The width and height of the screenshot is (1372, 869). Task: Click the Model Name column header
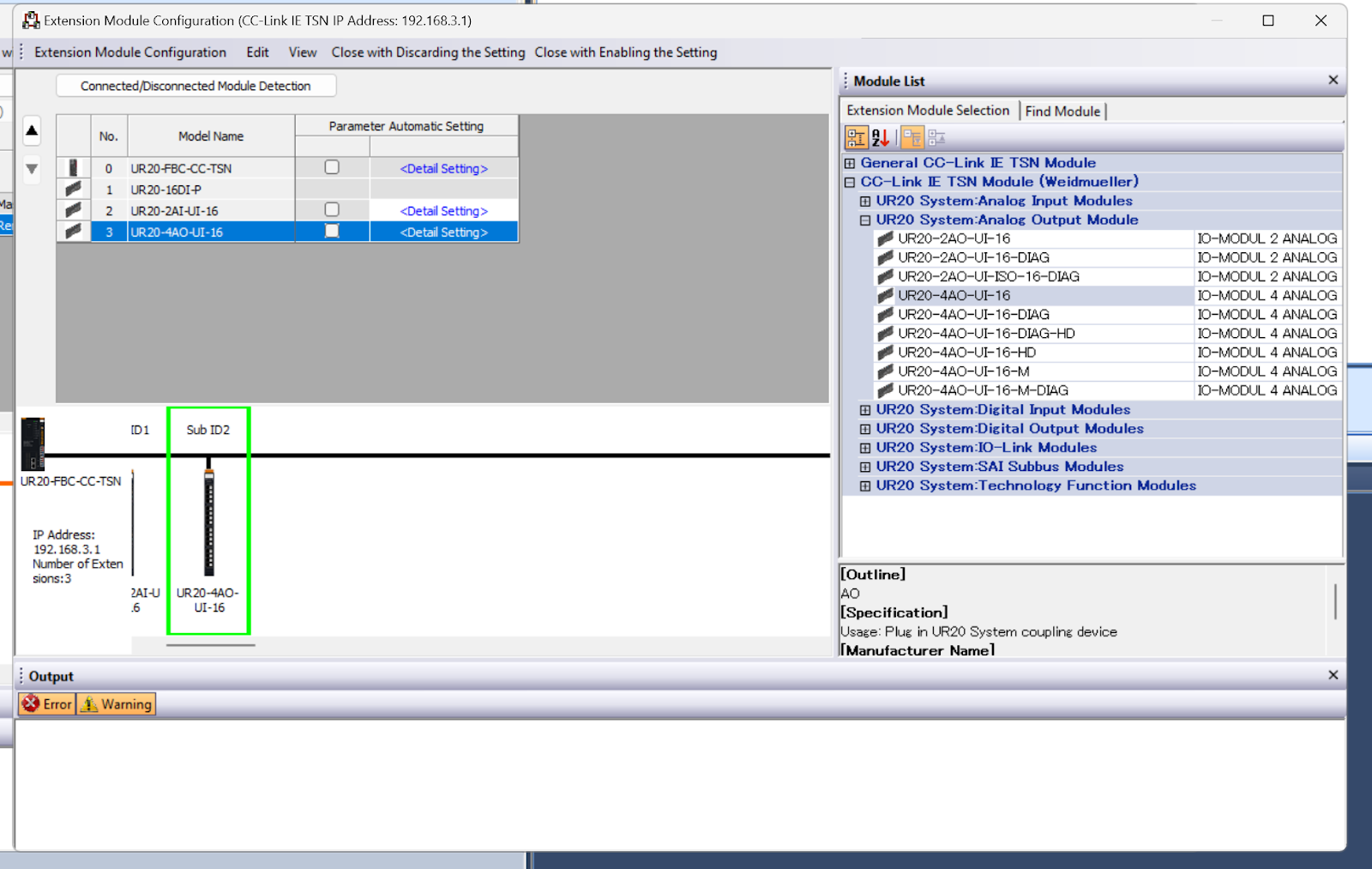[x=211, y=136]
